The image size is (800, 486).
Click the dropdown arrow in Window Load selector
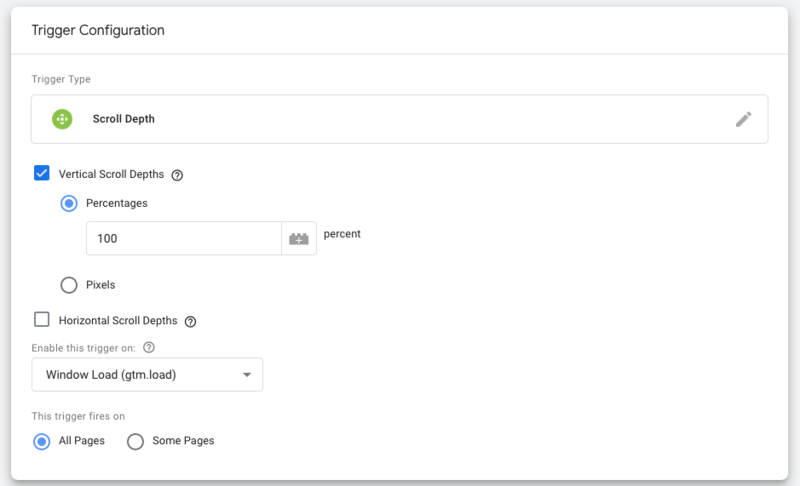click(247, 375)
